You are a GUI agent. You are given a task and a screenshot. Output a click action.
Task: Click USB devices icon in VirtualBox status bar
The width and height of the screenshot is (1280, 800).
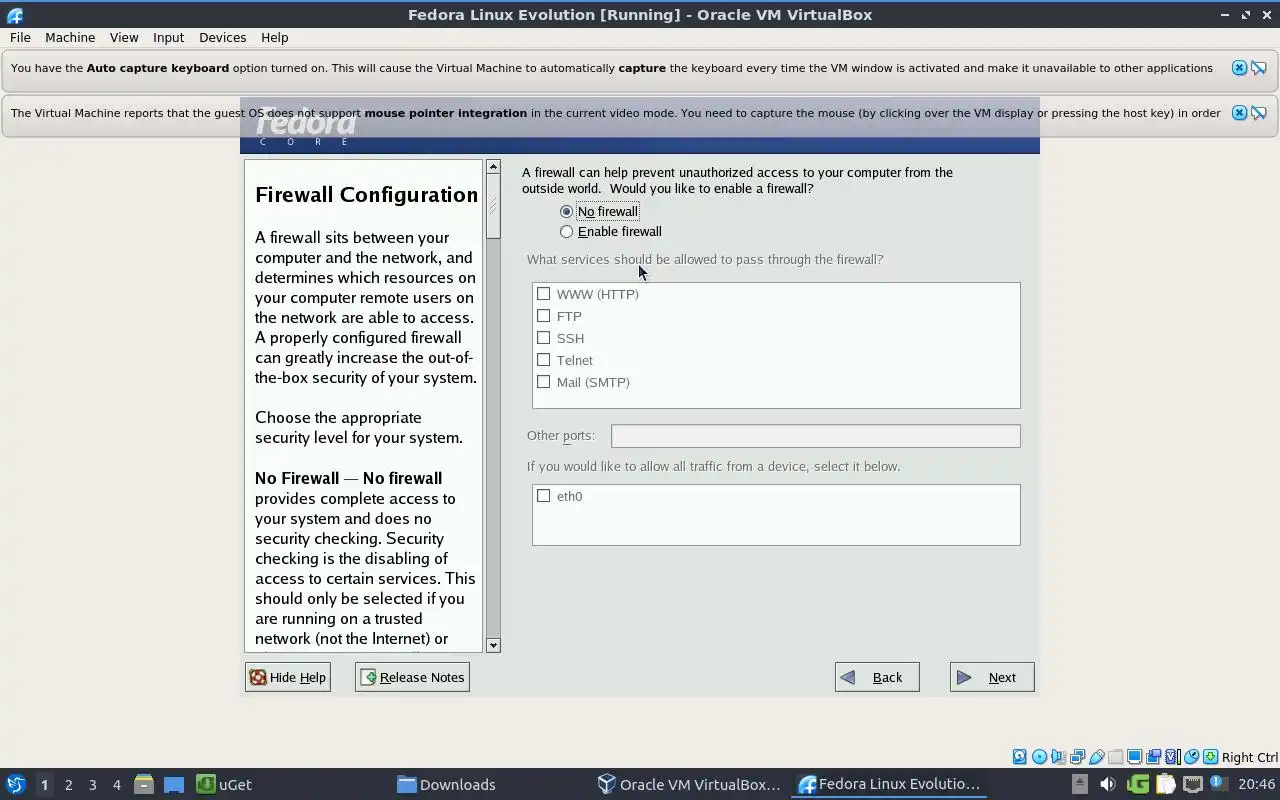tap(1097, 757)
